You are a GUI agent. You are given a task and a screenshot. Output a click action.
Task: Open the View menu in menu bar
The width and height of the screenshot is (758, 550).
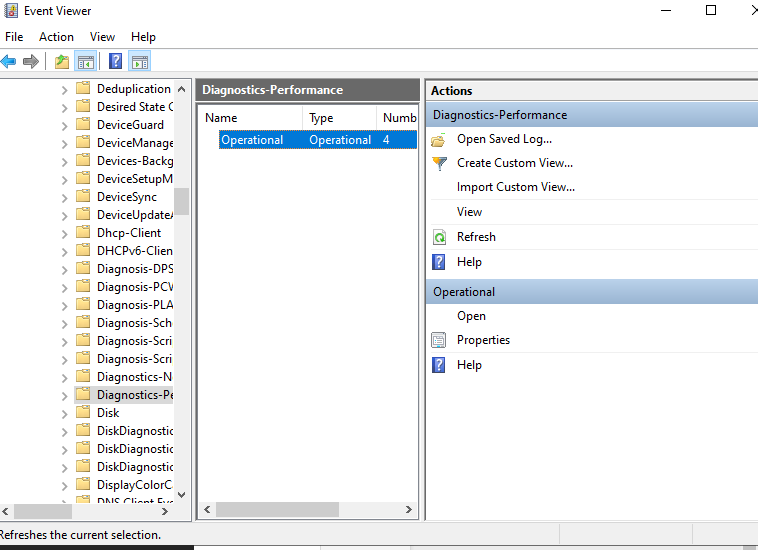point(102,37)
